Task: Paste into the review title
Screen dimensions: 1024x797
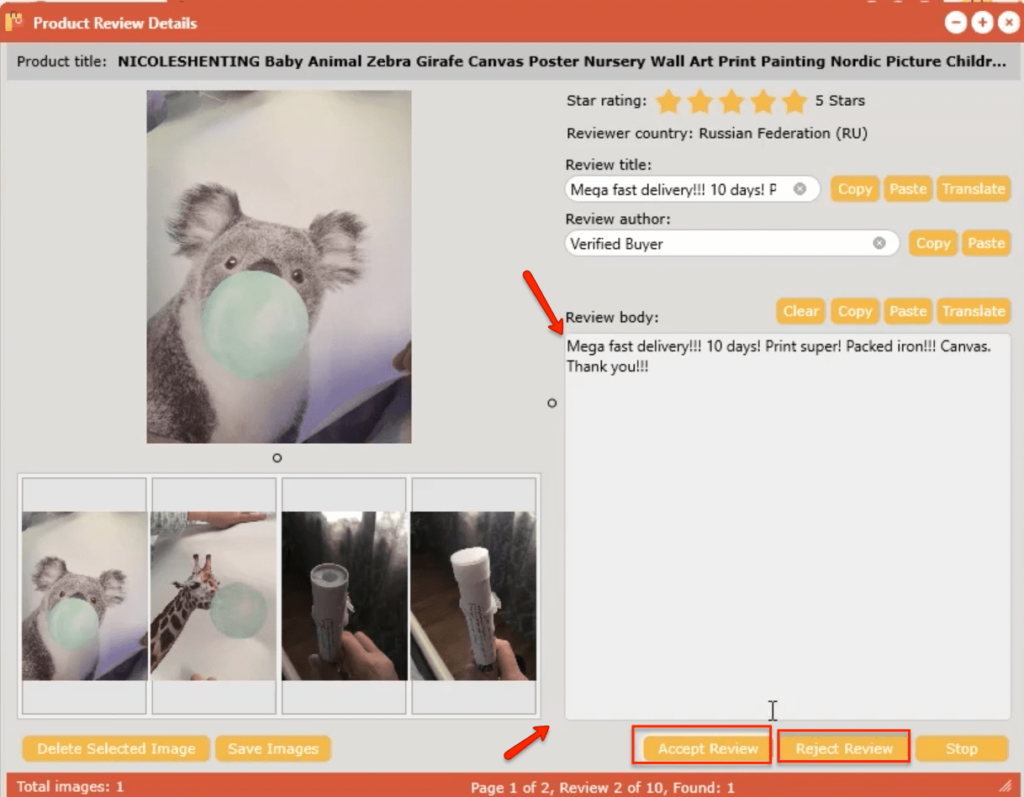Action: [908, 189]
